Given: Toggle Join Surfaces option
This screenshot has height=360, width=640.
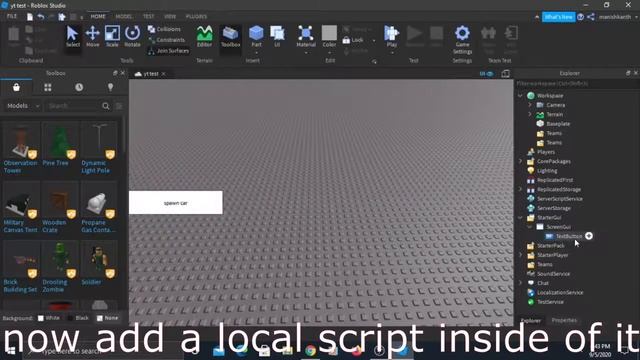Looking at the screenshot, I should (x=168, y=51).
